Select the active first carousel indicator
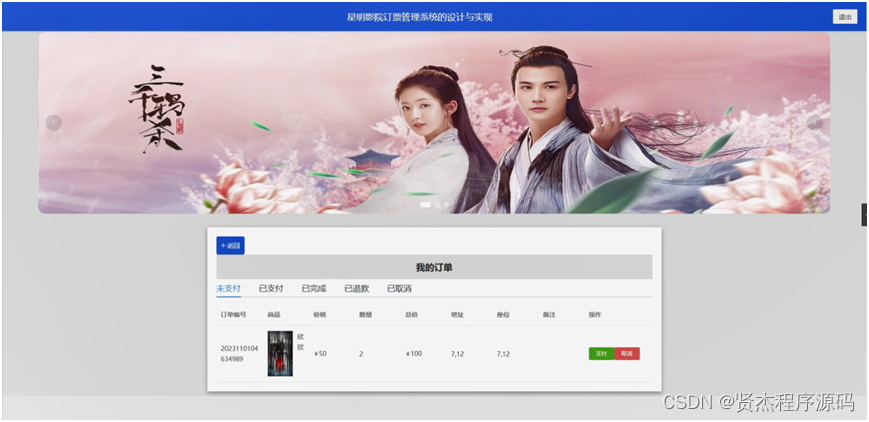This screenshot has height=422, width=869. point(426,205)
